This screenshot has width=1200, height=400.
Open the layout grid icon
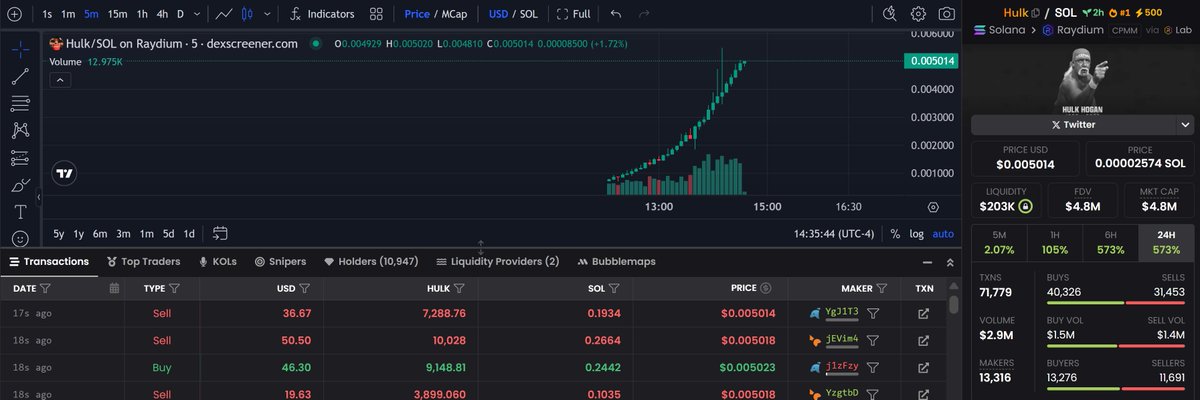(376, 14)
